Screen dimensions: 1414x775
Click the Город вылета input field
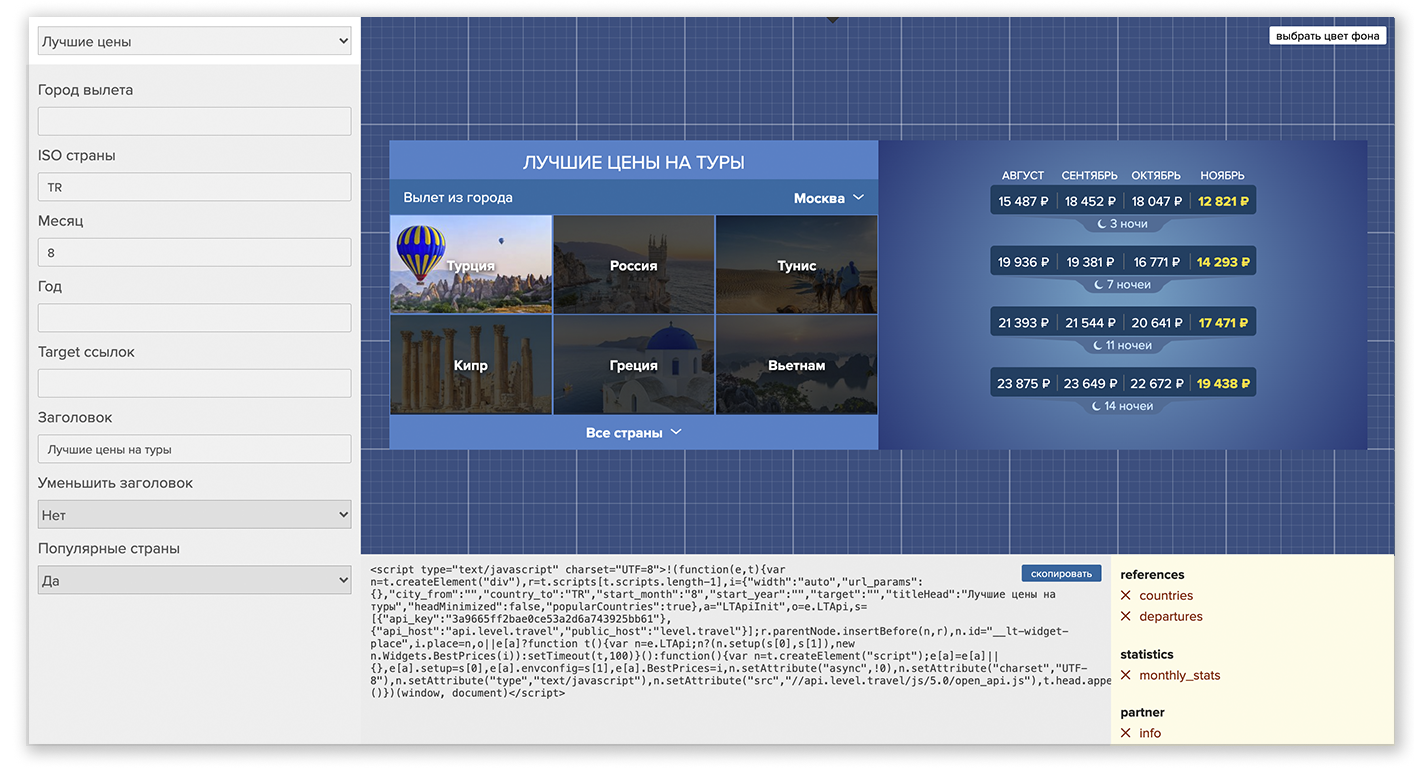[x=194, y=121]
